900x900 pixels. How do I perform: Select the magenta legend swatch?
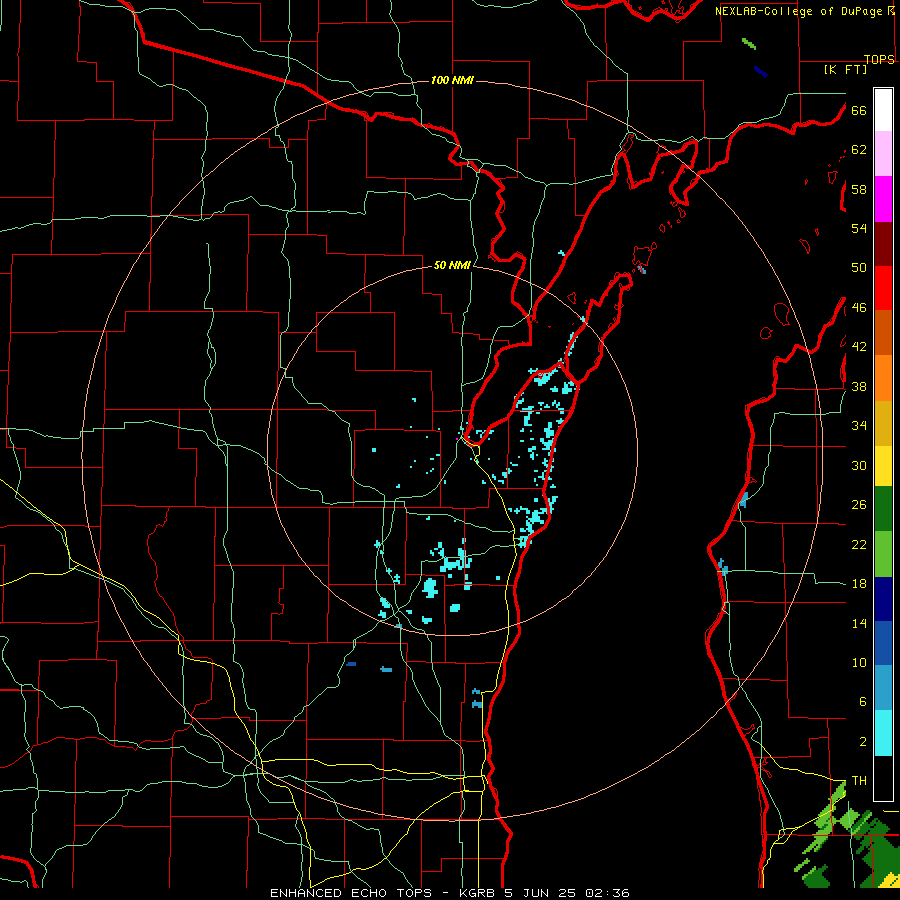pyautogui.click(x=883, y=199)
